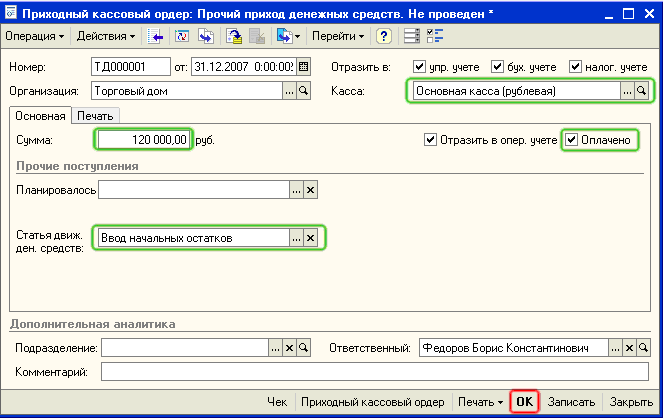Image resolution: width=663 pixels, height=418 pixels.
Task: Click Приходный кассовый ордер print button
Action: tap(373, 402)
